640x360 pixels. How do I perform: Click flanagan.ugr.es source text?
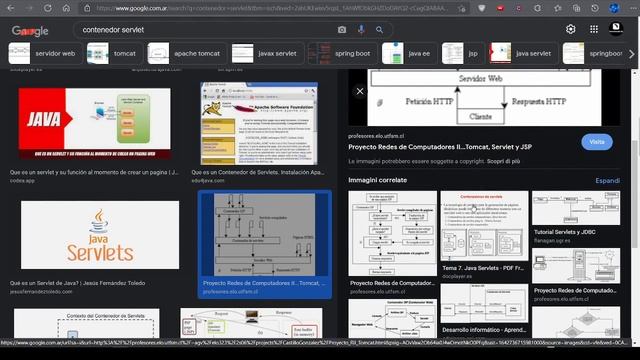pyautogui.click(x=552, y=240)
